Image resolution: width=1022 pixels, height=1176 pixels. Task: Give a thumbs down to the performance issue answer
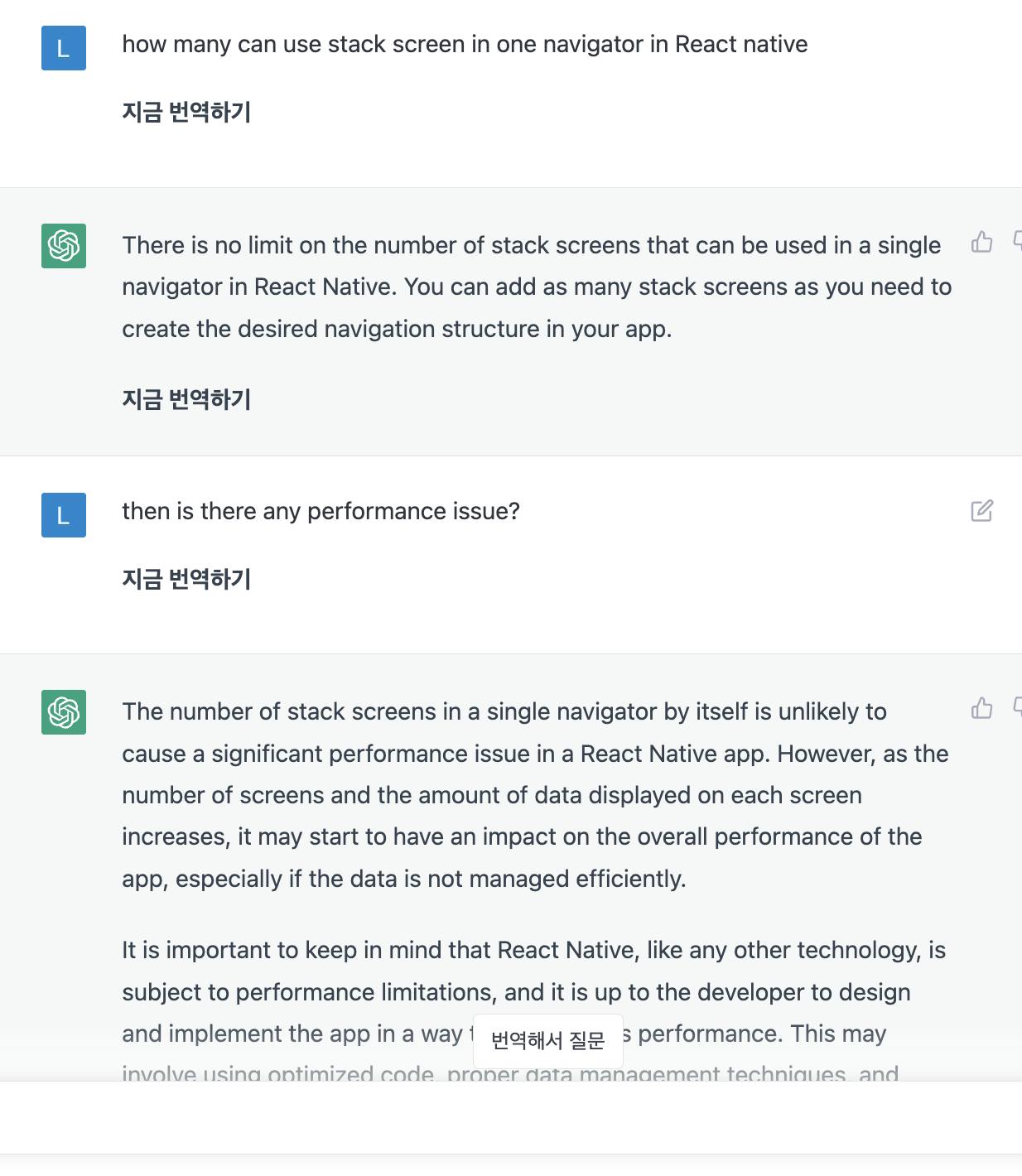[x=1018, y=708]
